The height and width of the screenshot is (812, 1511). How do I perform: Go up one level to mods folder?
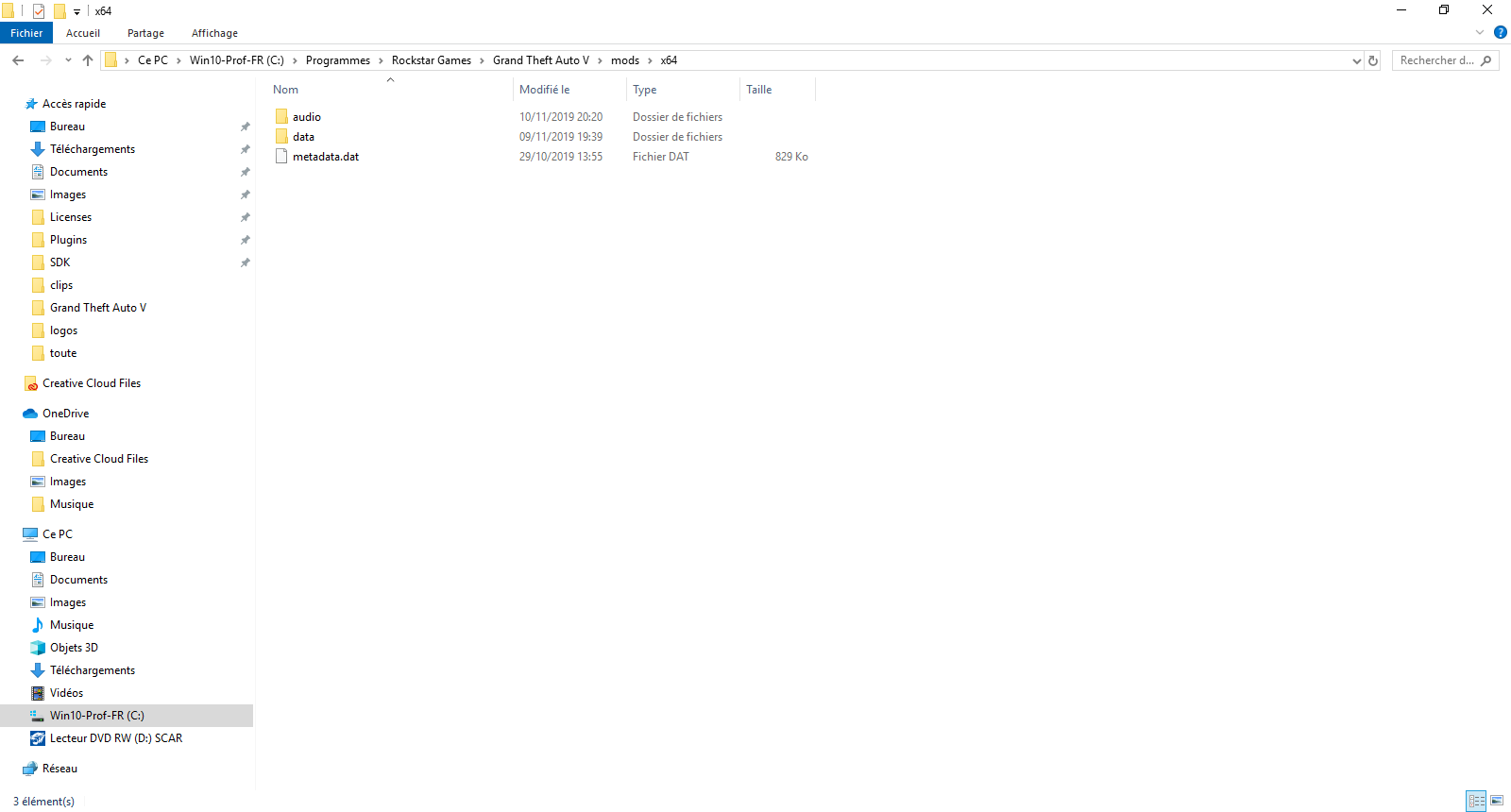[x=88, y=60]
